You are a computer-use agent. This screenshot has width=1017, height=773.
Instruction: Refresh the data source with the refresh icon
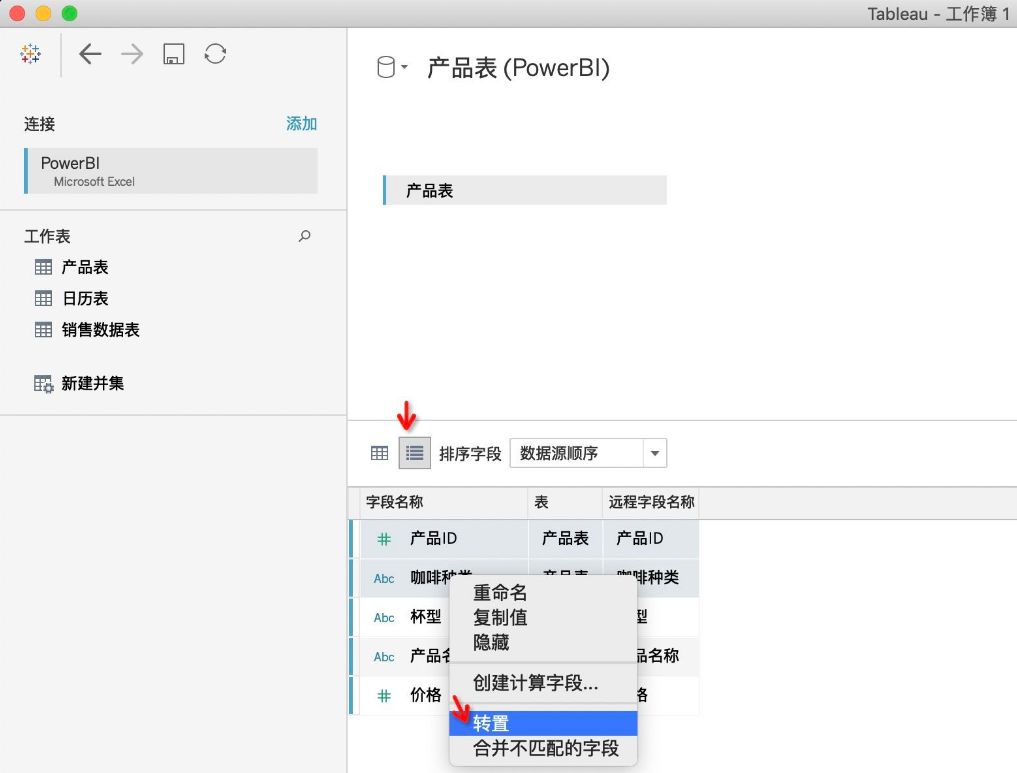coord(213,54)
